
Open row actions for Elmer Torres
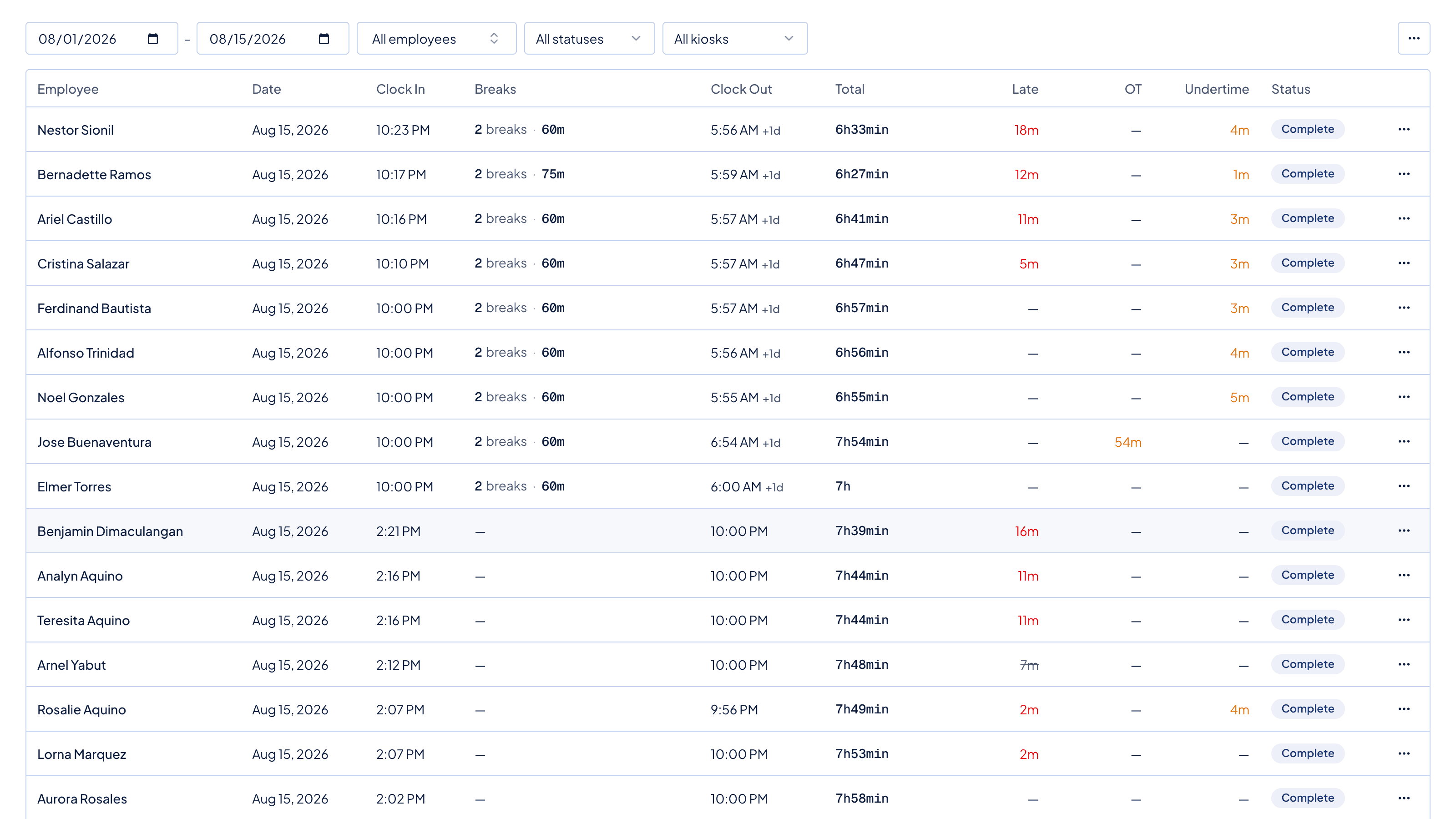[1404, 486]
